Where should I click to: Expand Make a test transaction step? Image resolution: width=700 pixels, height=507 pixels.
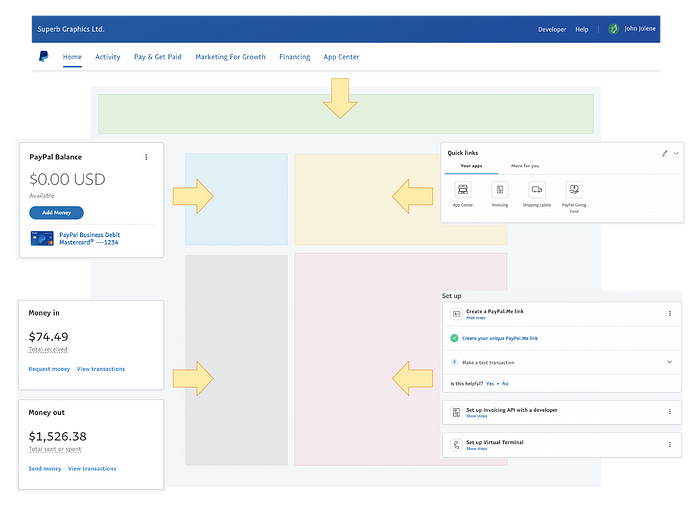[x=669, y=362]
